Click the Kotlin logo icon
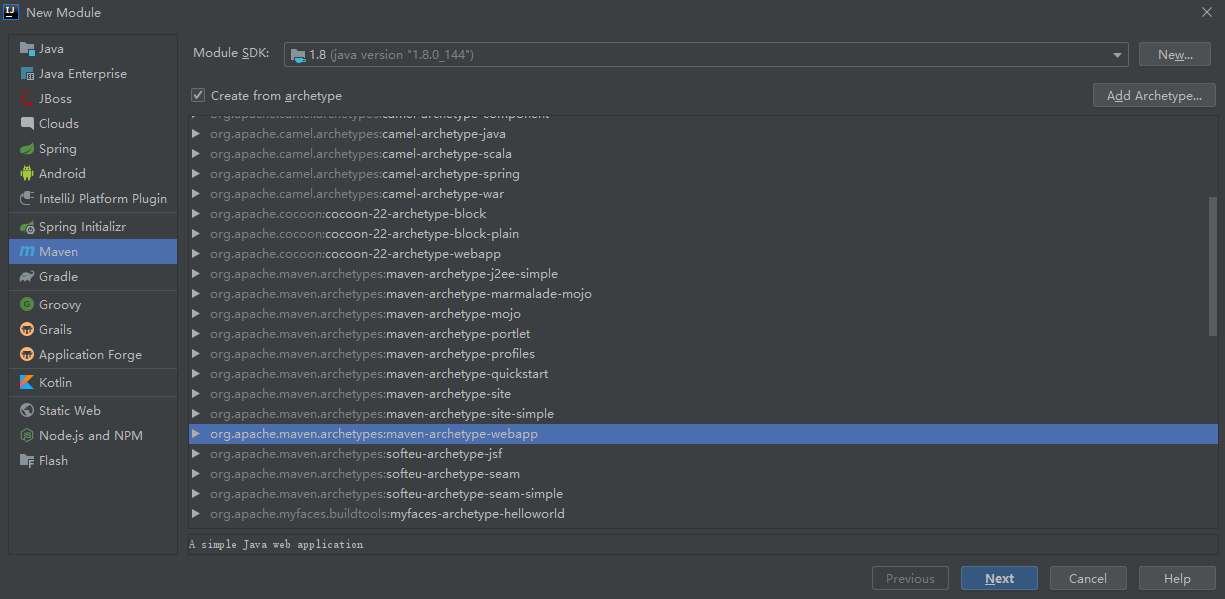The height and width of the screenshot is (599, 1225). click(x=27, y=383)
